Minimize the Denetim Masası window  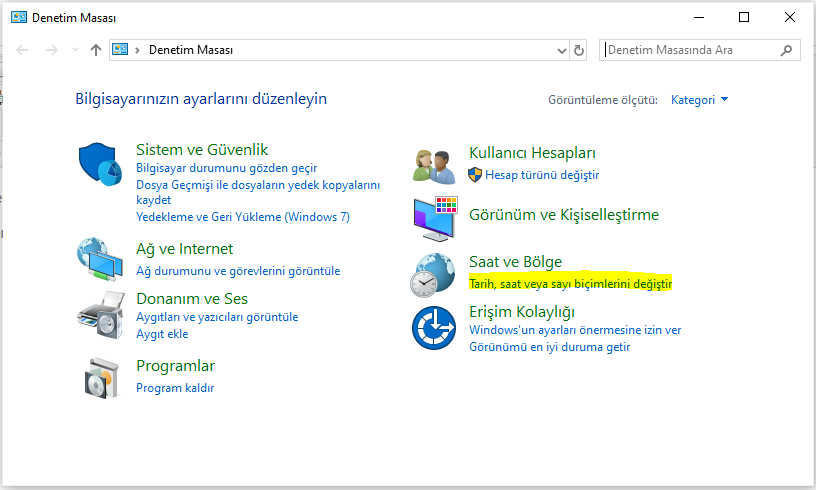[699, 17]
